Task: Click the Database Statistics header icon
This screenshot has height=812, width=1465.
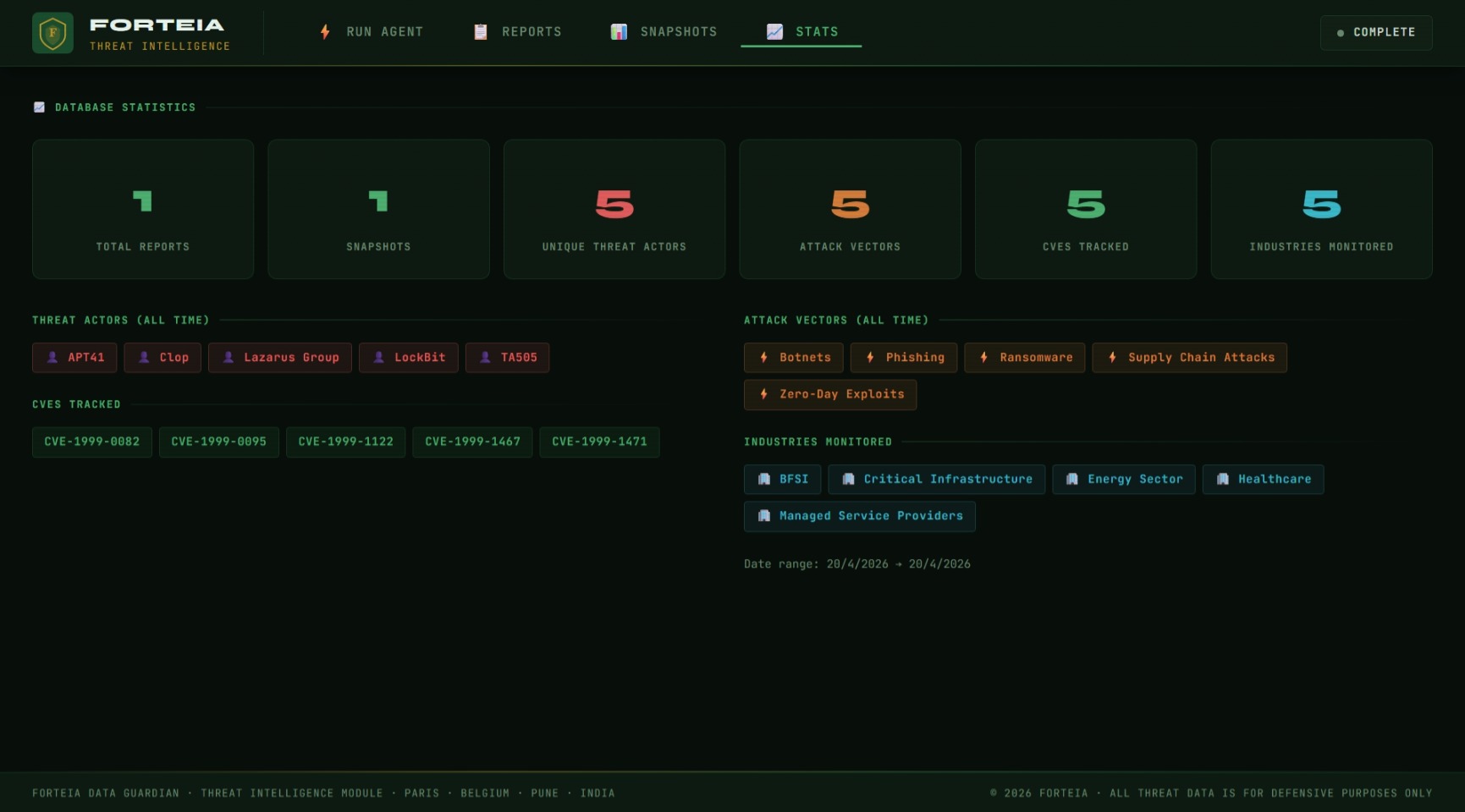Action: tap(39, 107)
